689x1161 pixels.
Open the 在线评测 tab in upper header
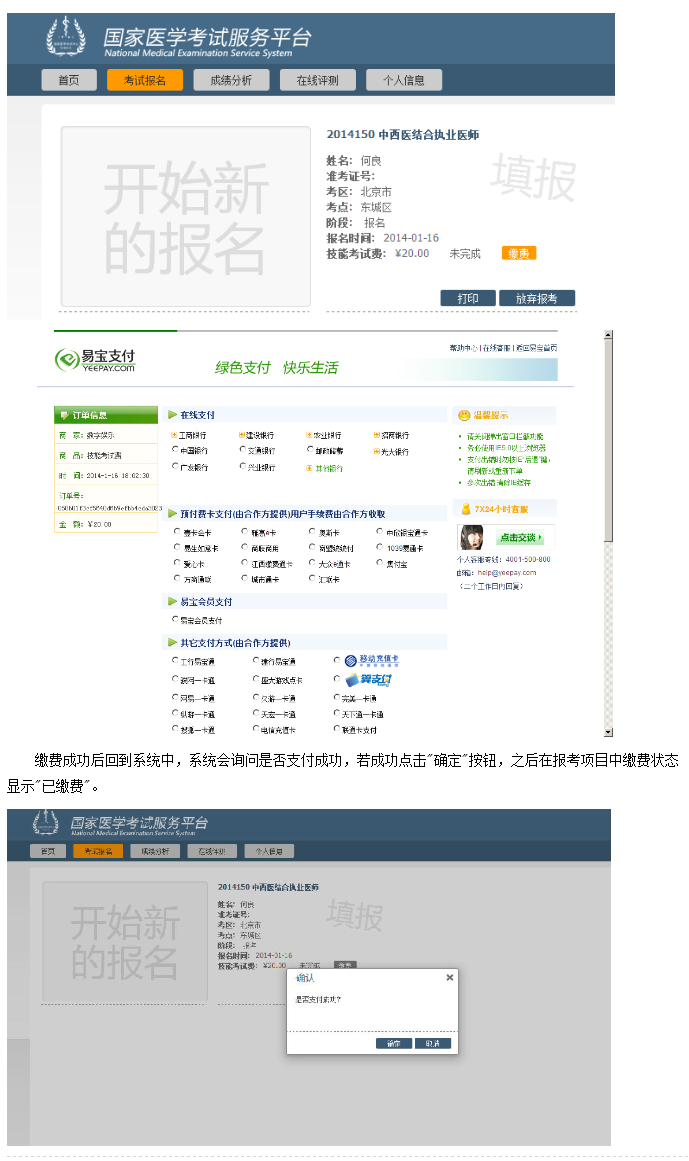pyautogui.click(x=317, y=80)
